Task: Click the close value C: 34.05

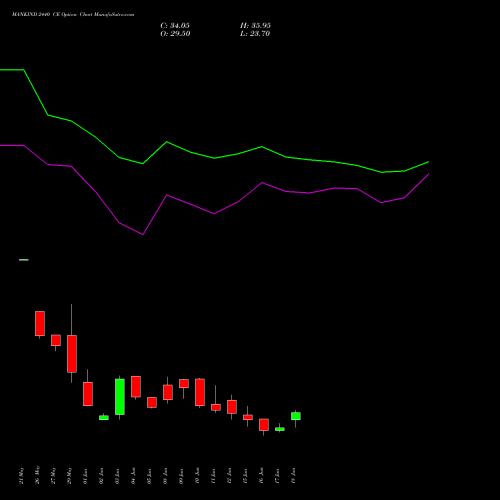Action: 175,26
